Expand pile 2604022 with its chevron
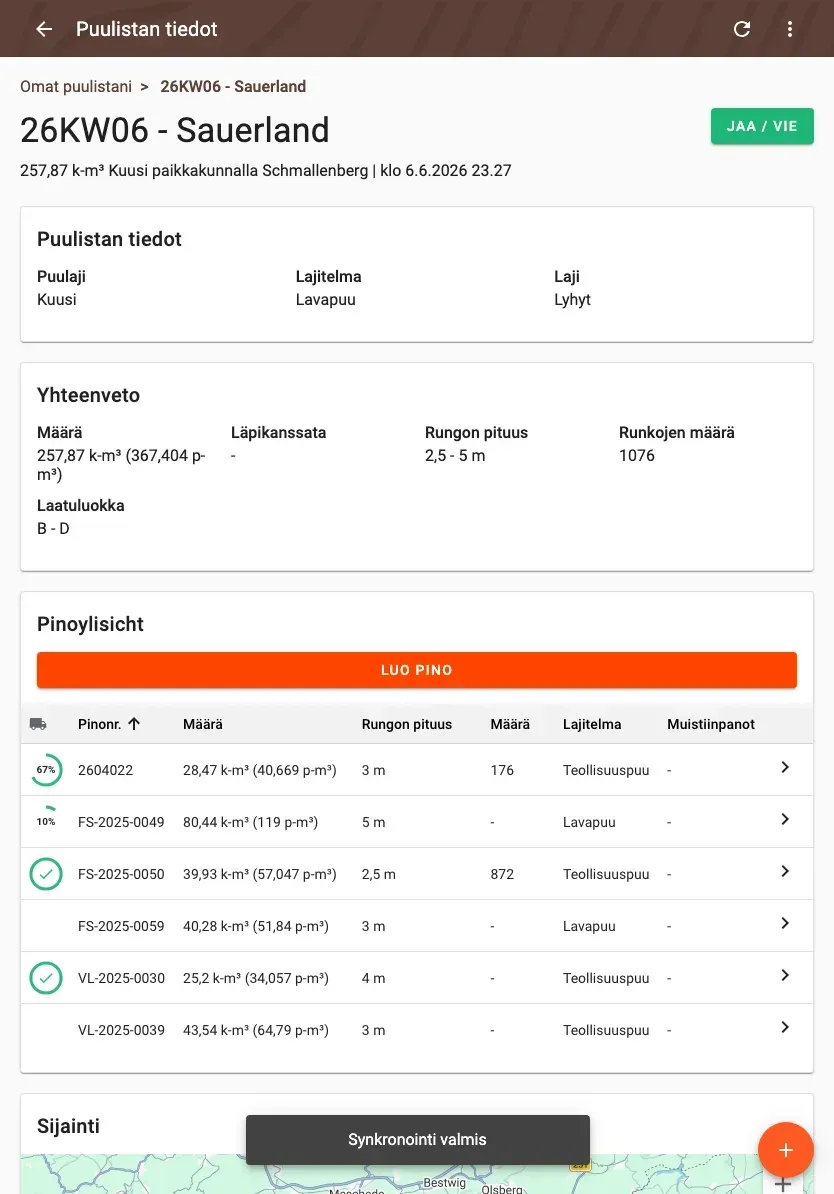The height and width of the screenshot is (1194, 834). click(785, 768)
